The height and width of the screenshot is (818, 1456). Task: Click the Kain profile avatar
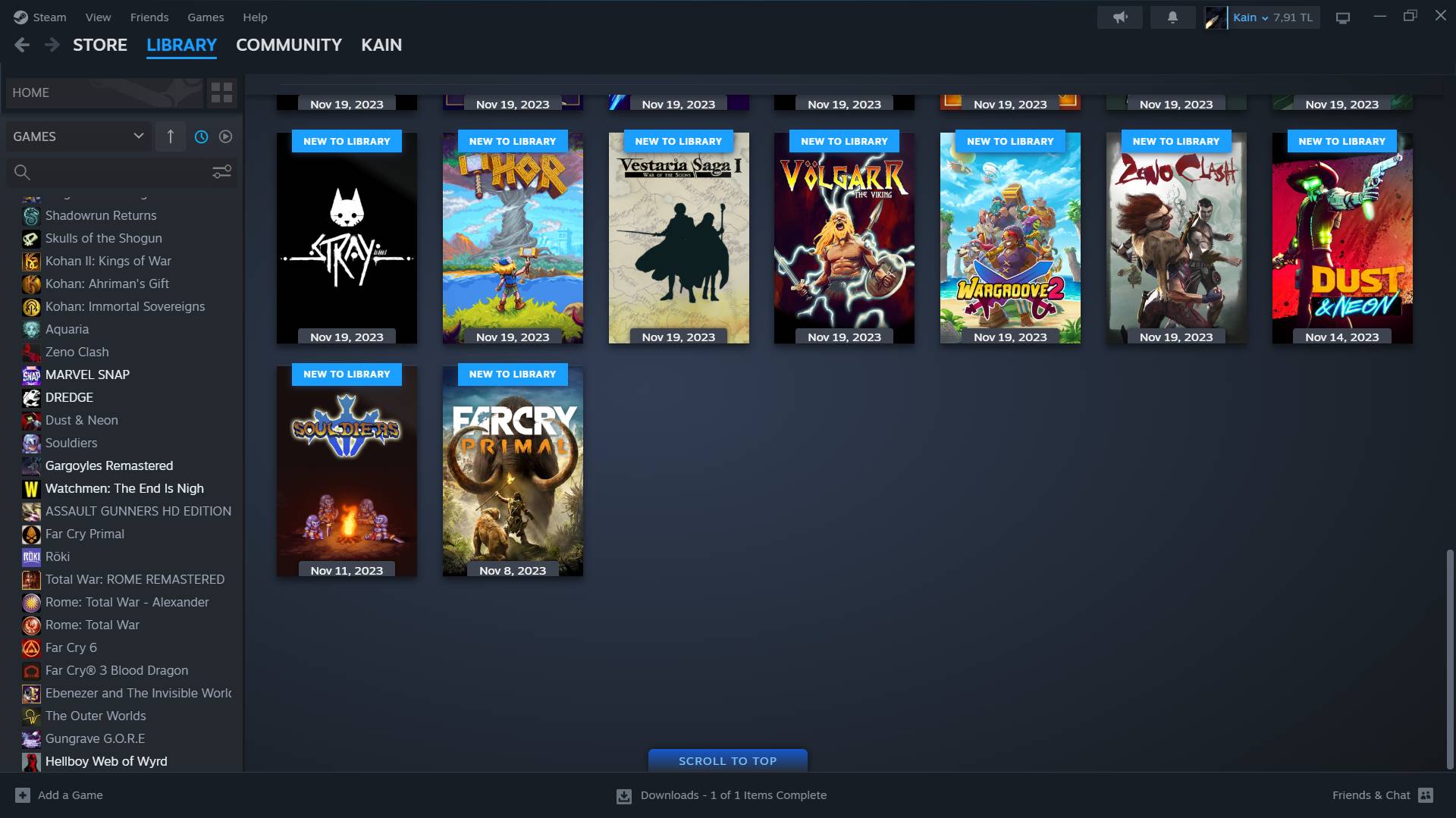(1216, 17)
